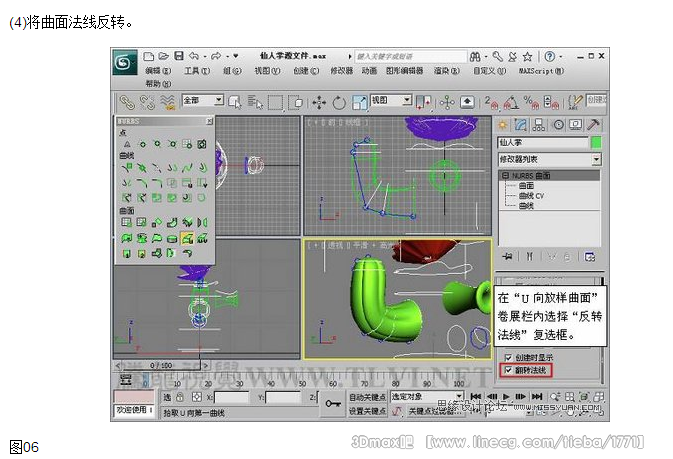Viewport: 673px width, 459px height.
Task: Click the Select and Scale tool
Action: (x=359, y=103)
